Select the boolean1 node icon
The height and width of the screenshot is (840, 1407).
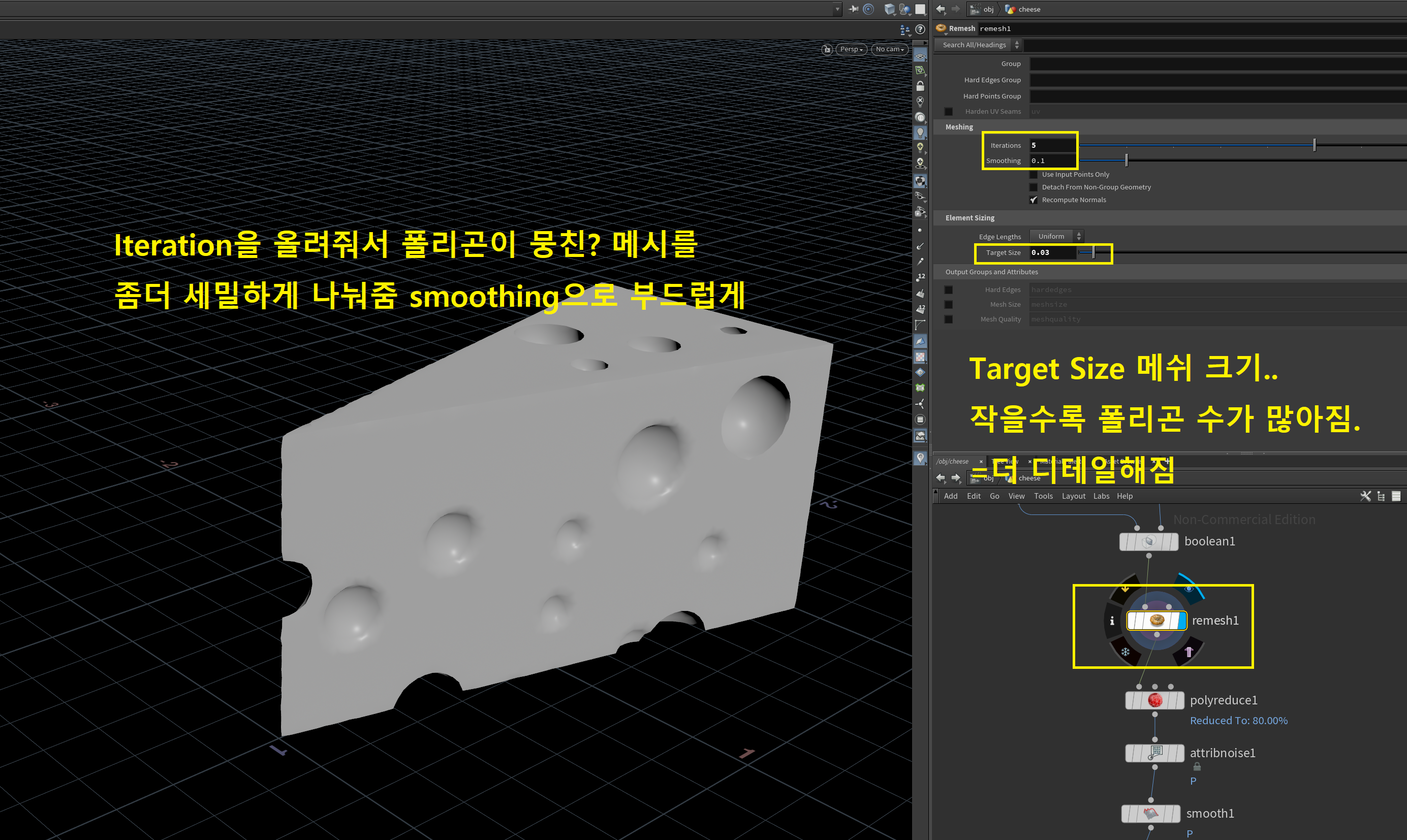coord(1148,542)
